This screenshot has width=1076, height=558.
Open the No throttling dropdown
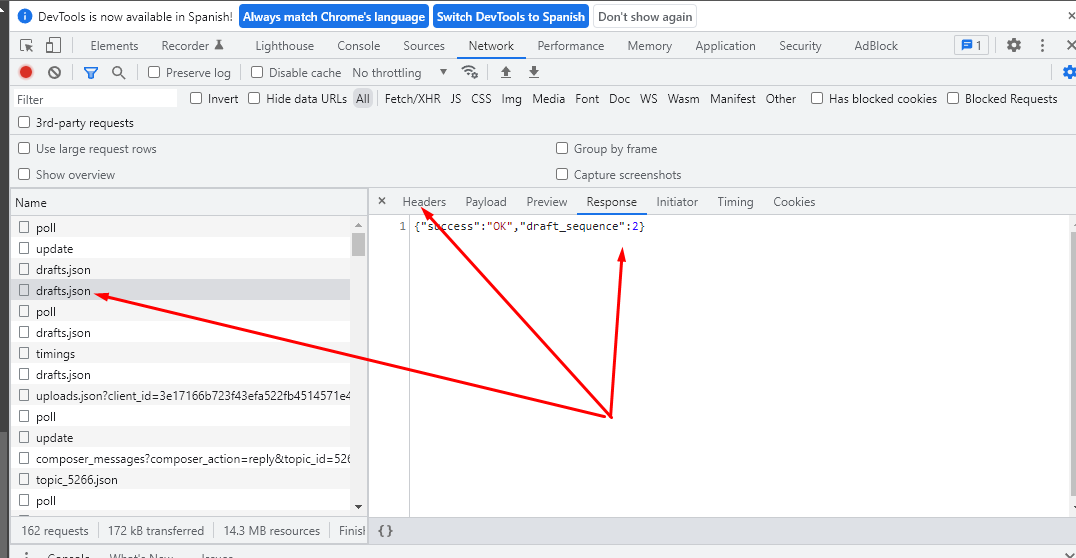click(400, 72)
